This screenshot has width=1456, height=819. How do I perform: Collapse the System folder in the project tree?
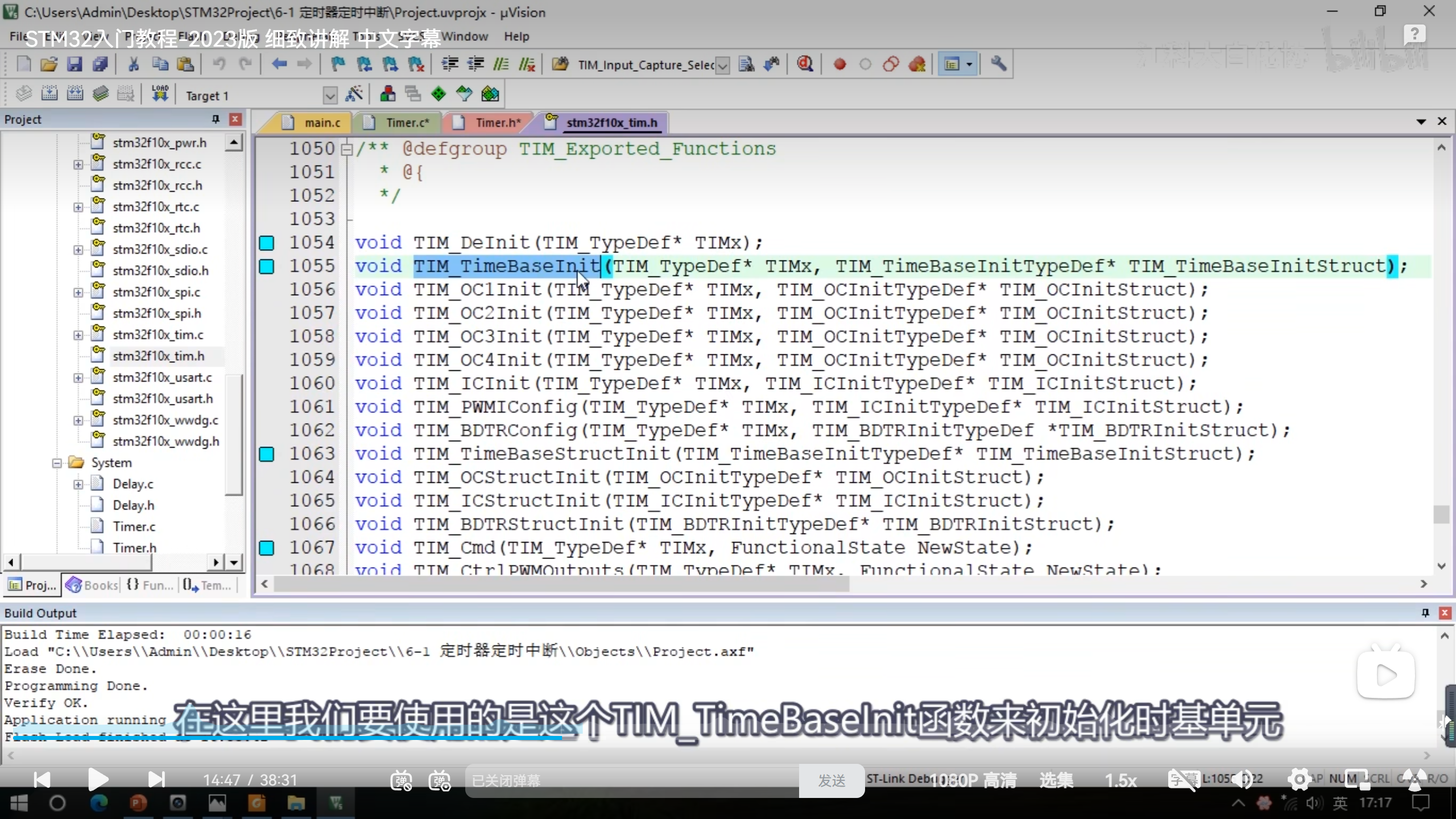56,463
